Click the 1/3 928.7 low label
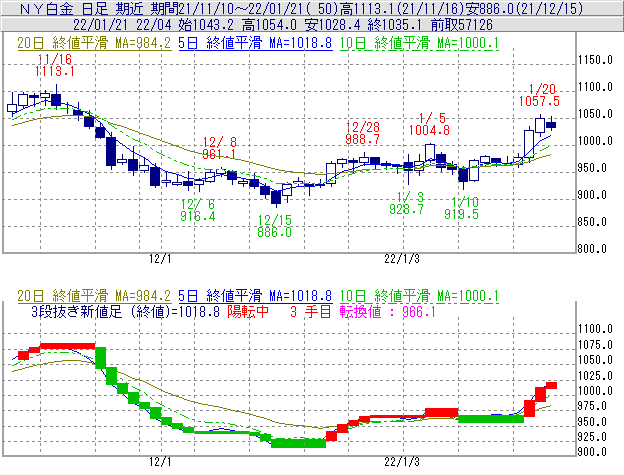The image size is (624, 475). point(407,203)
